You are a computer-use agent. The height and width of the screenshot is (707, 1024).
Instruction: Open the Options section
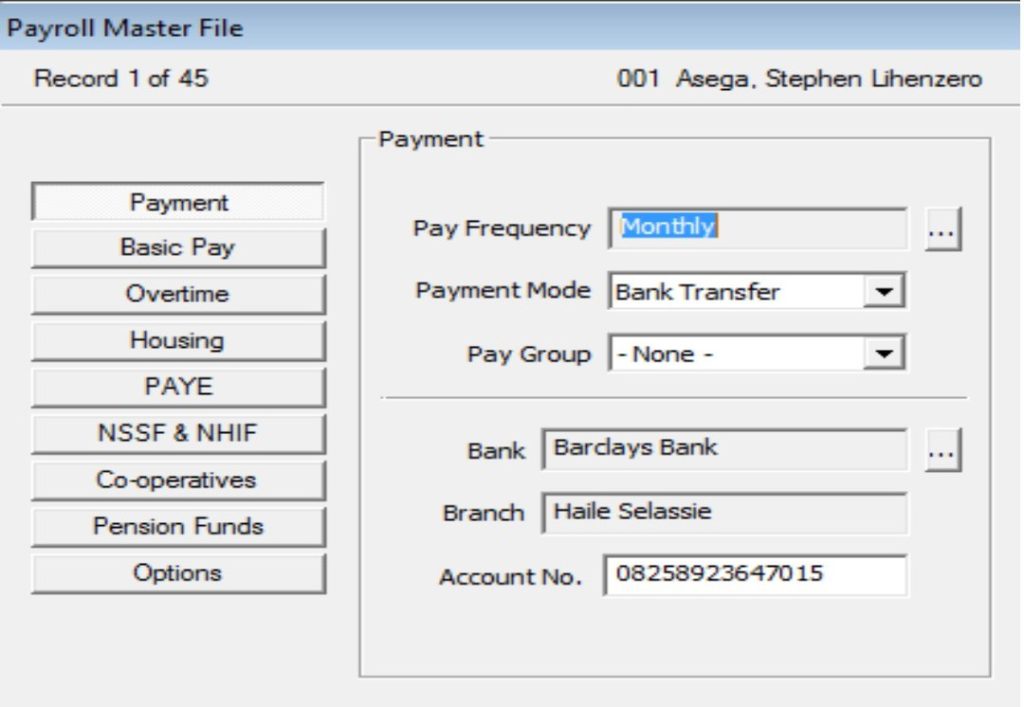(177, 572)
